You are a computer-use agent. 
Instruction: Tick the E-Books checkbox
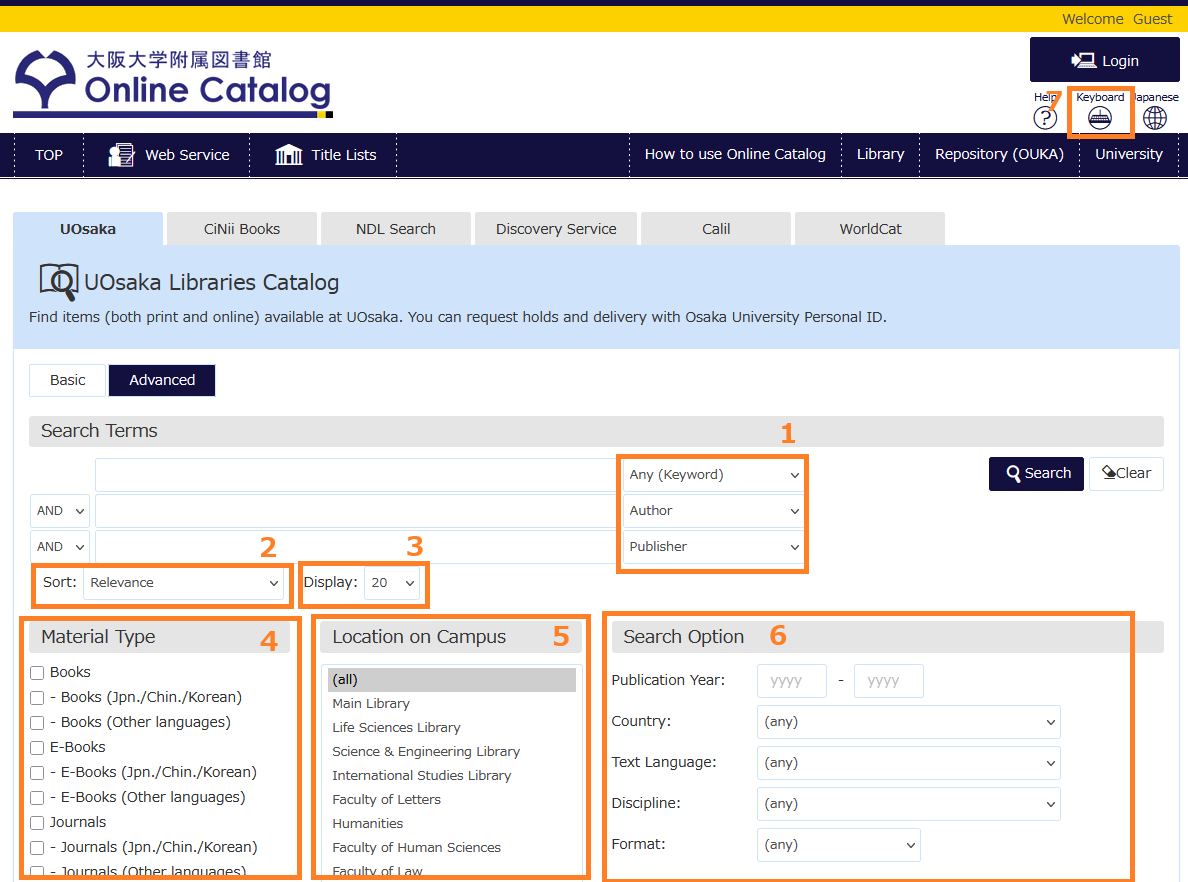[37, 748]
